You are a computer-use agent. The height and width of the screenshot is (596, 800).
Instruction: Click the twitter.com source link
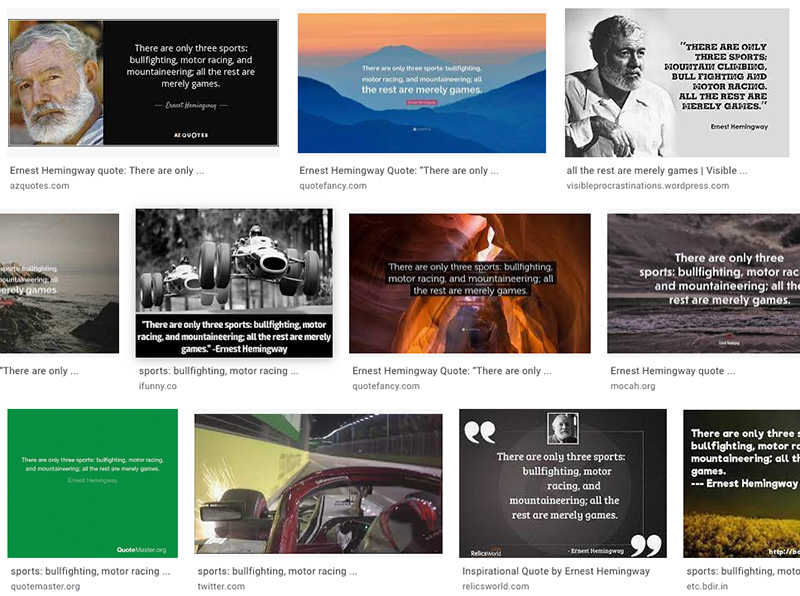pyautogui.click(x=221, y=586)
